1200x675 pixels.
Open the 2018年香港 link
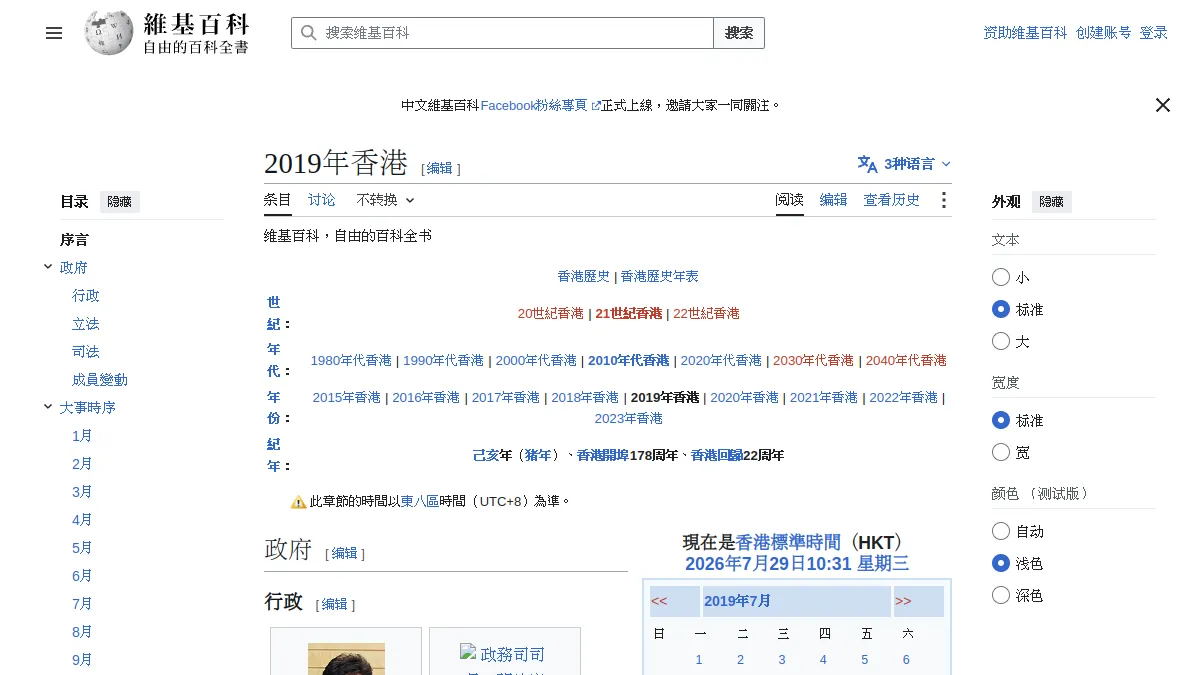(x=585, y=397)
